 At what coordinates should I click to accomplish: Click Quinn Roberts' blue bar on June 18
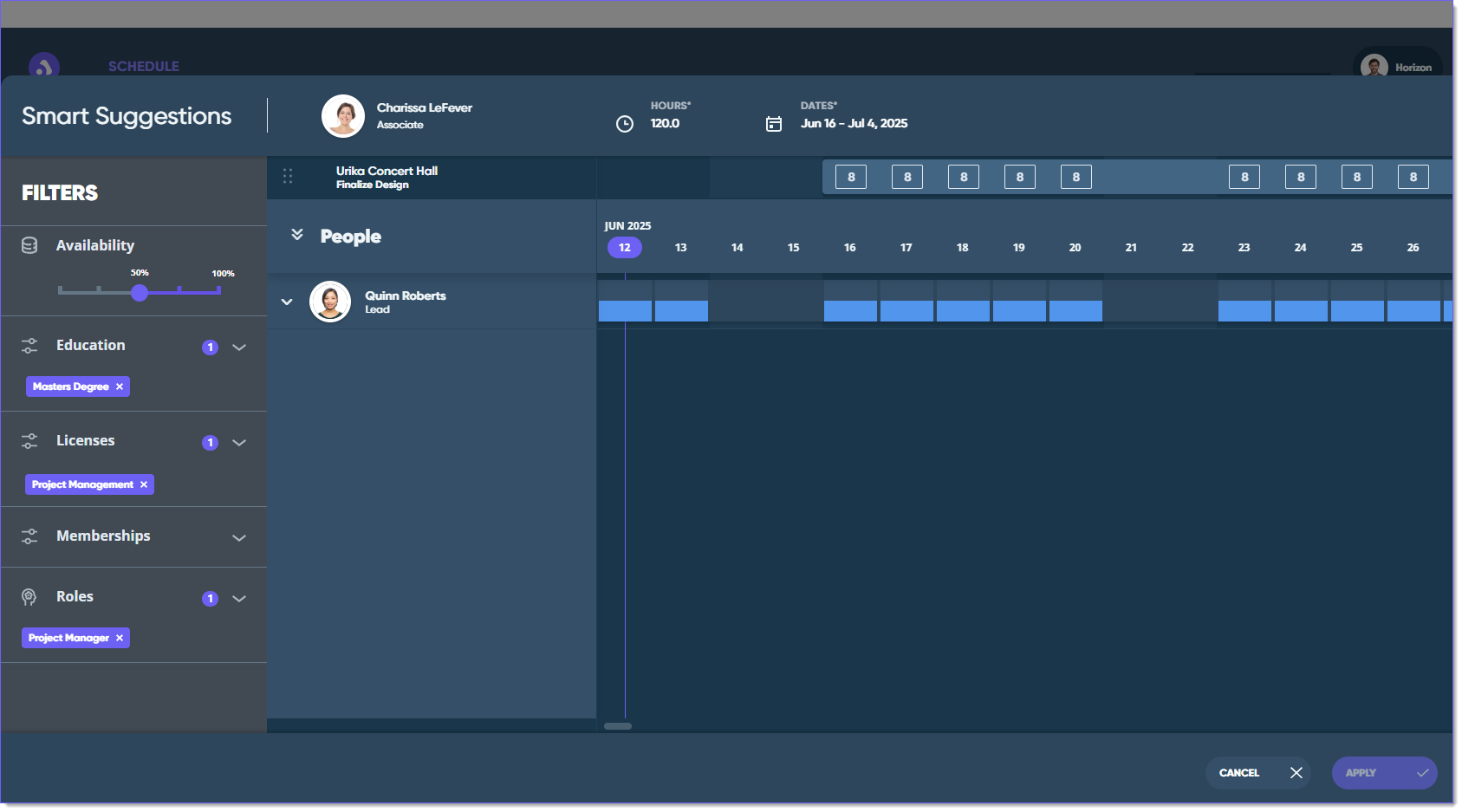click(x=964, y=311)
